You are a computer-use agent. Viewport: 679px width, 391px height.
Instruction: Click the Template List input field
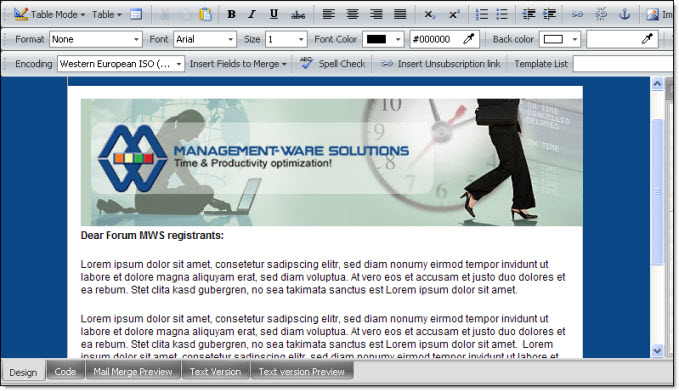coord(624,64)
